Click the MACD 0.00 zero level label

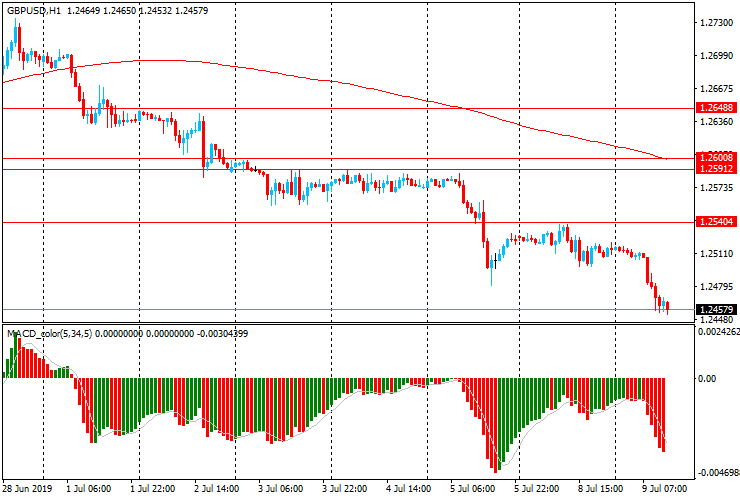[x=707, y=379]
